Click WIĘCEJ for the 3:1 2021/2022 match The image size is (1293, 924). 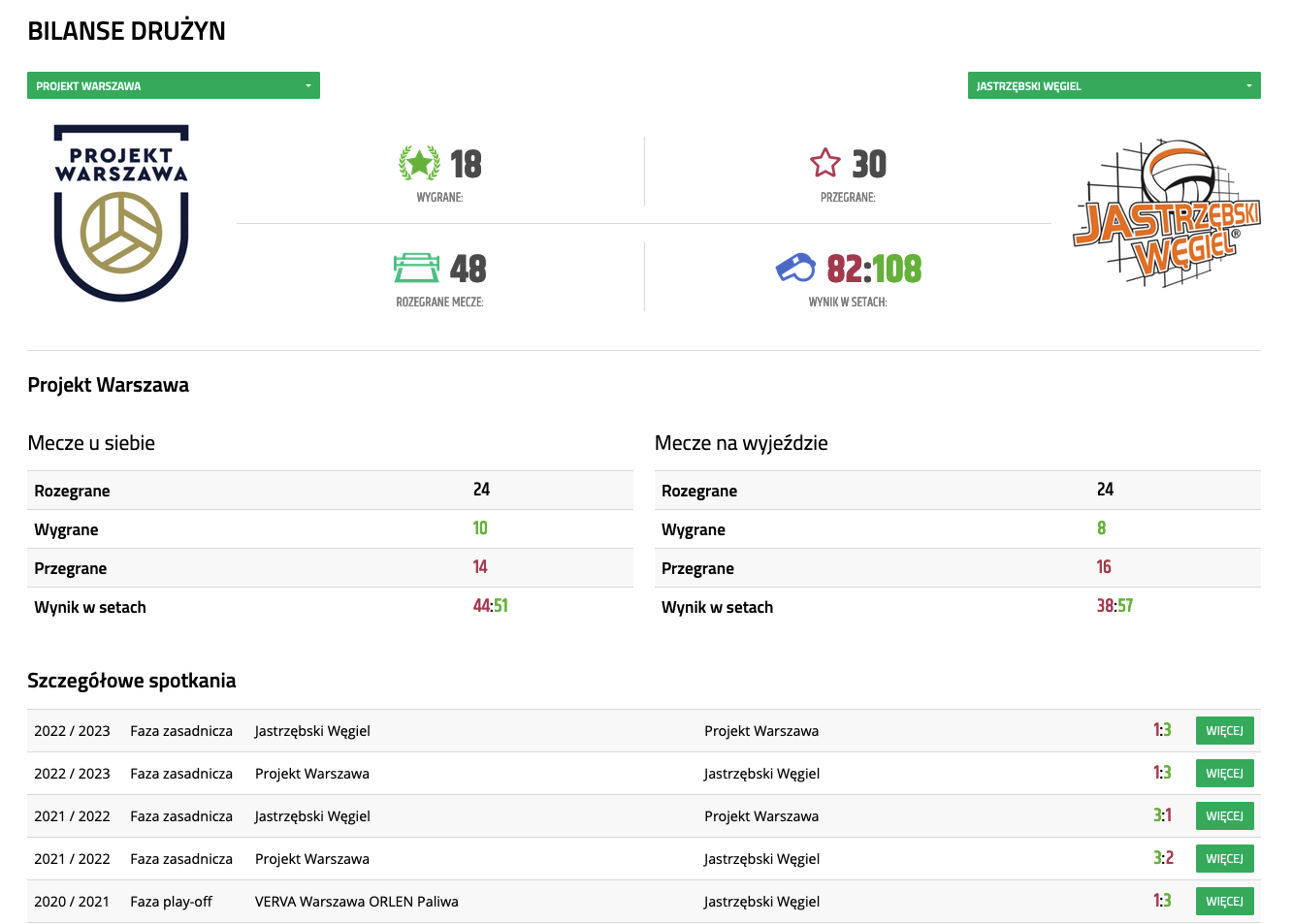(1224, 816)
